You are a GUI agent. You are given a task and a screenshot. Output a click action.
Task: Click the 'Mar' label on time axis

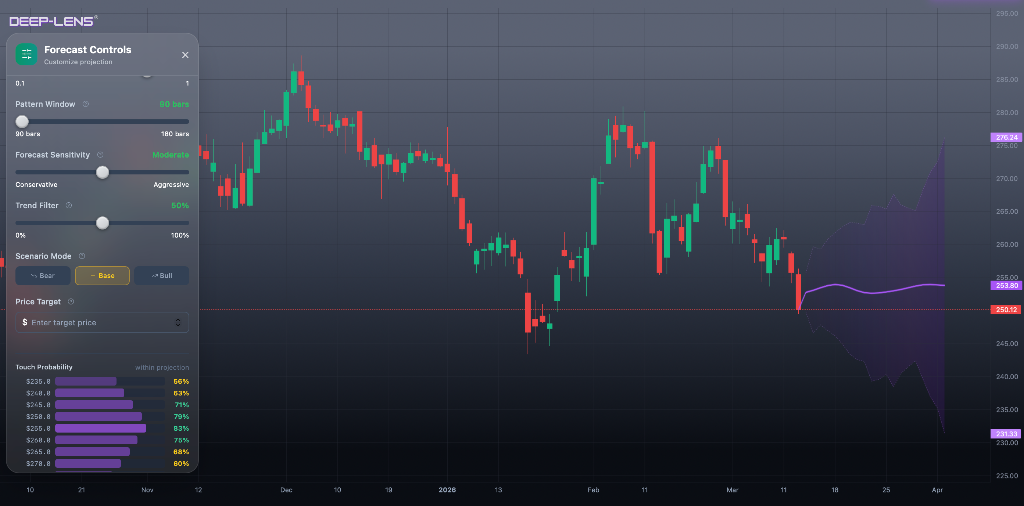pos(733,489)
